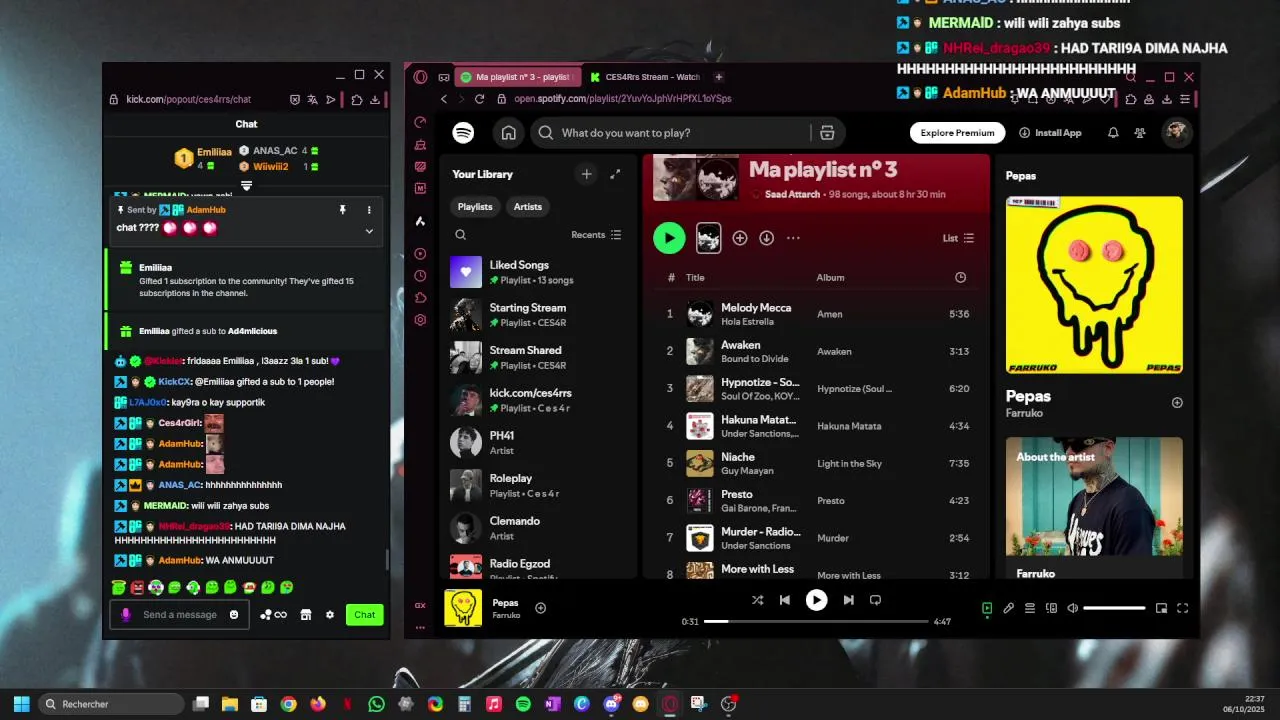Search within Your Library
The height and width of the screenshot is (720, 1280).
point(461,235)
